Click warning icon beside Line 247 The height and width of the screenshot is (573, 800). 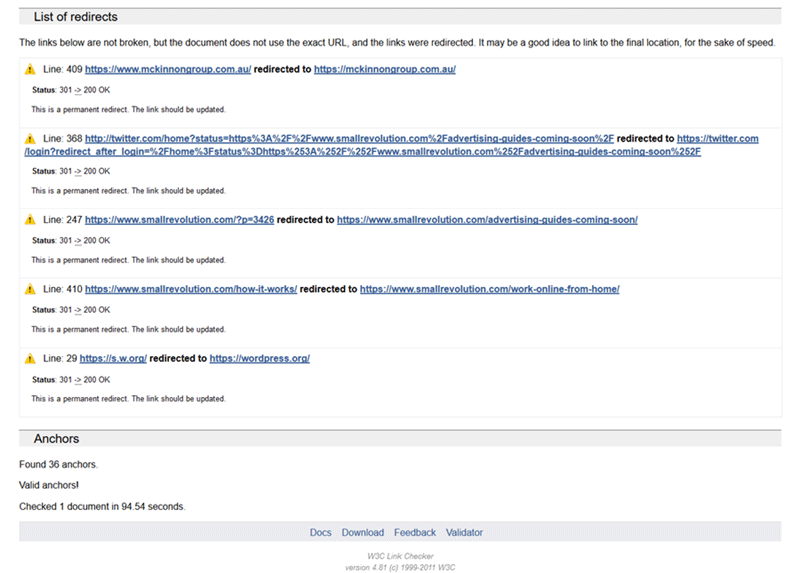coord(30,220)
